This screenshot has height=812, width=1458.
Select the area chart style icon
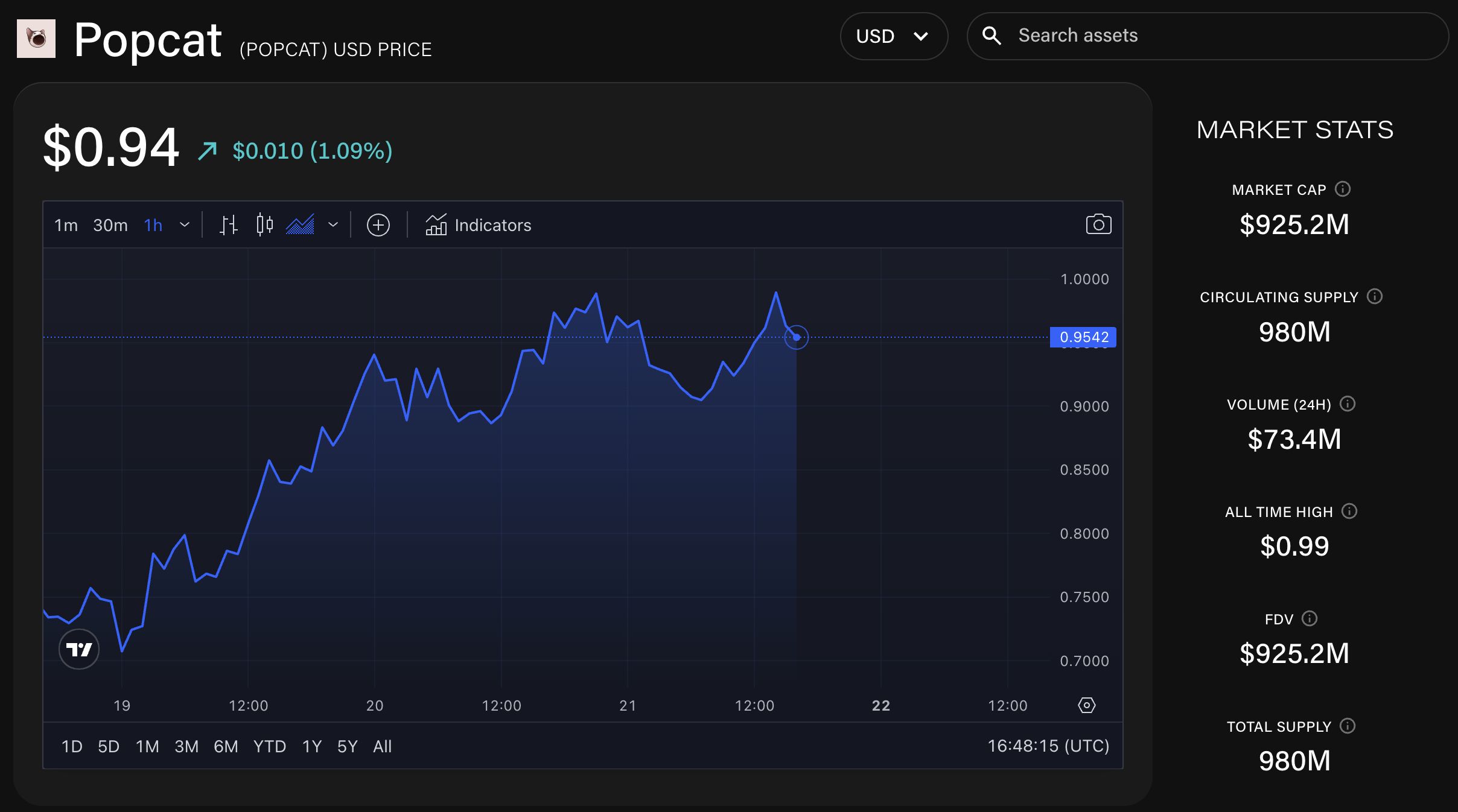(x=301, y=225)
